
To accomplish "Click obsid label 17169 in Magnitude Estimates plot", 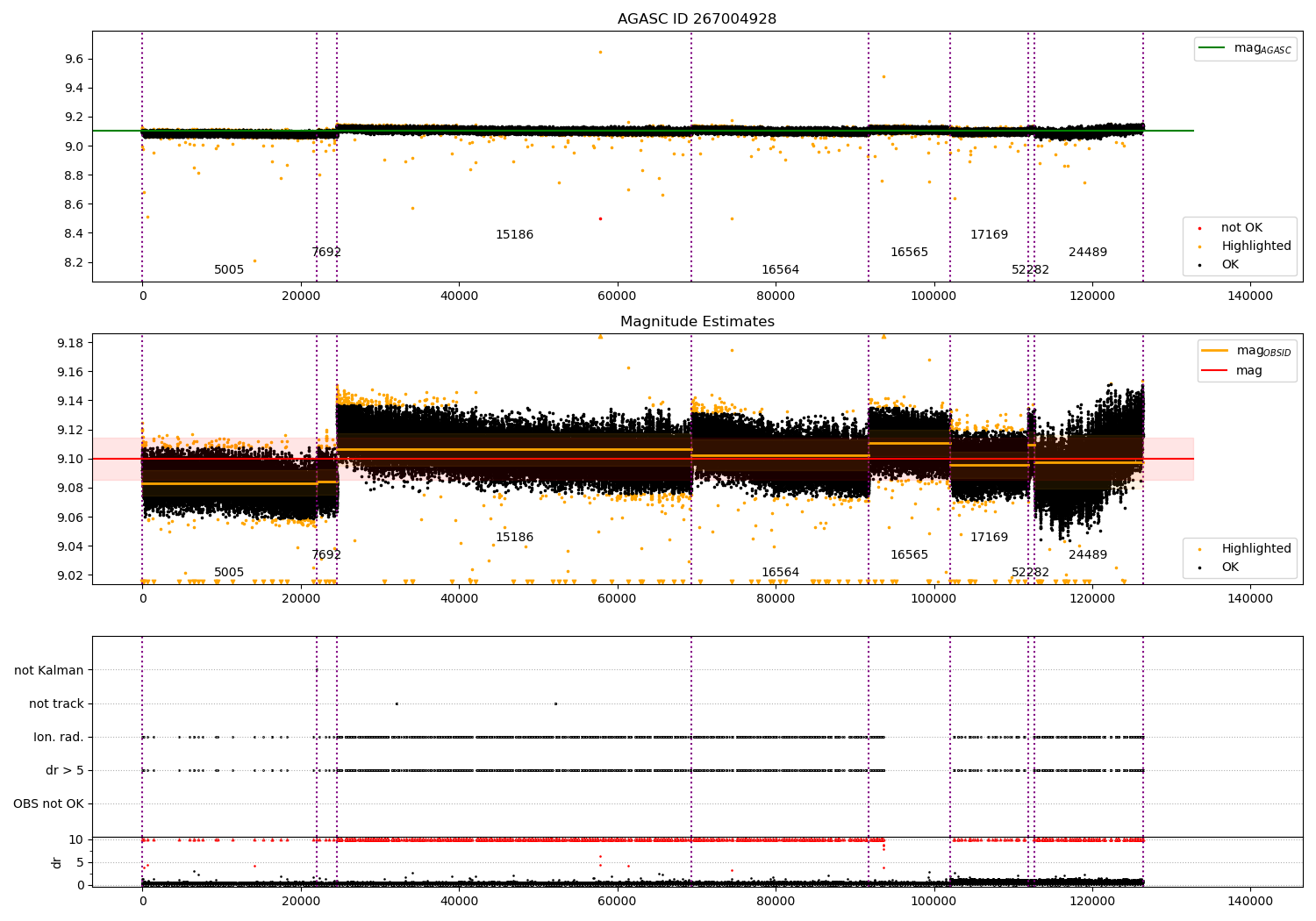I will click(989, 538).
